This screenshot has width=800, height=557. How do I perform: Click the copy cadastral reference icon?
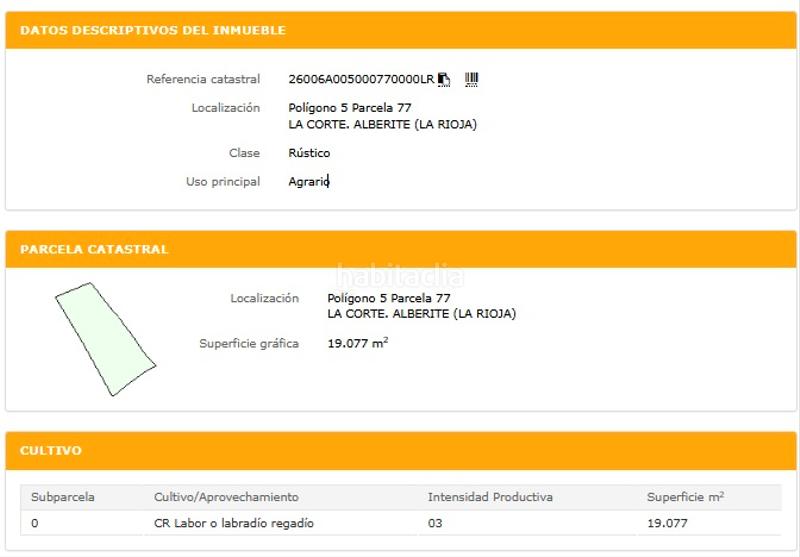click(444, 80)
